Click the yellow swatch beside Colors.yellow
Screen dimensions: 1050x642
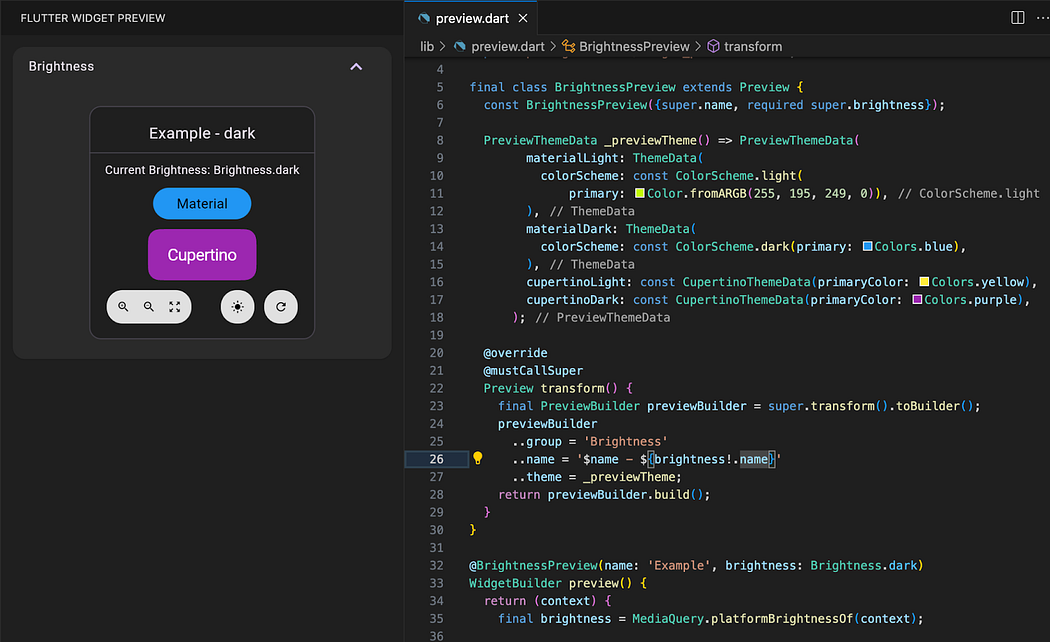(924, 281)
